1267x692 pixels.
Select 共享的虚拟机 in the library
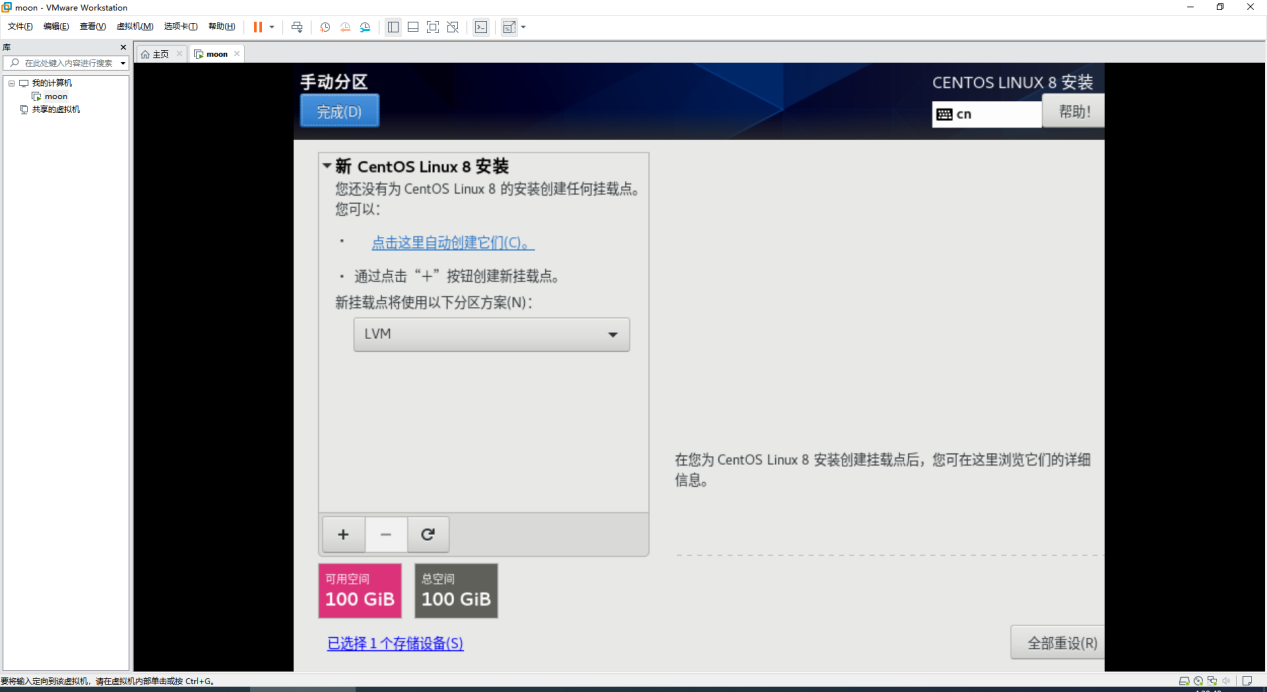coord(56,109)
